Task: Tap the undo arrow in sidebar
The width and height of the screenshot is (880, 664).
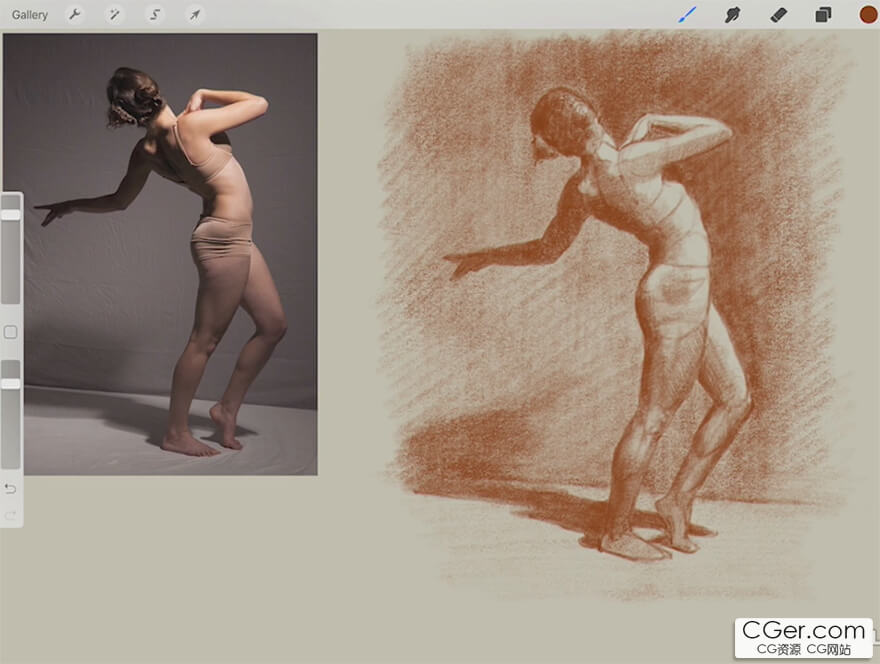Action: (11, 488)
